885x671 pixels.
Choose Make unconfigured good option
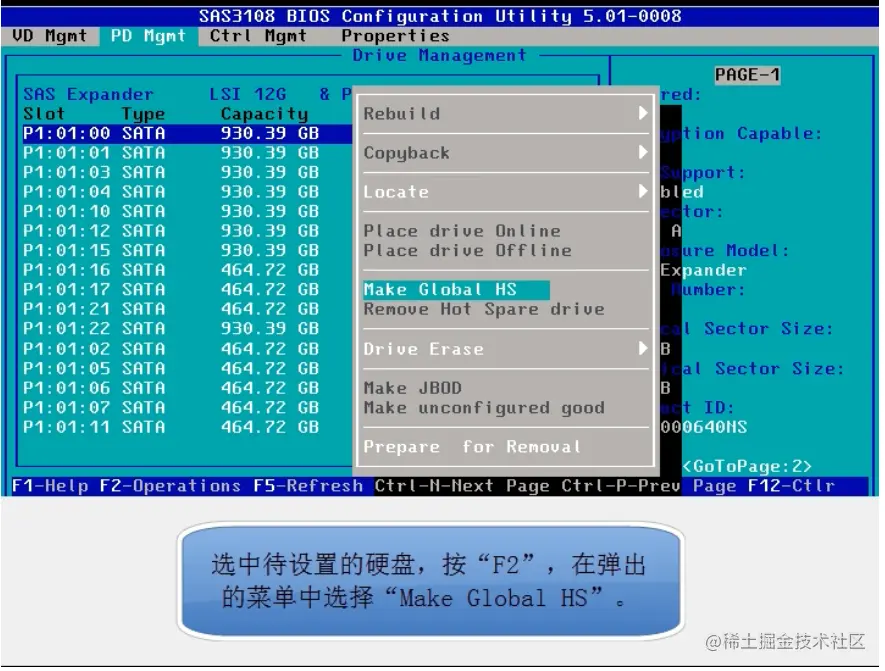[x=484, y=408]
